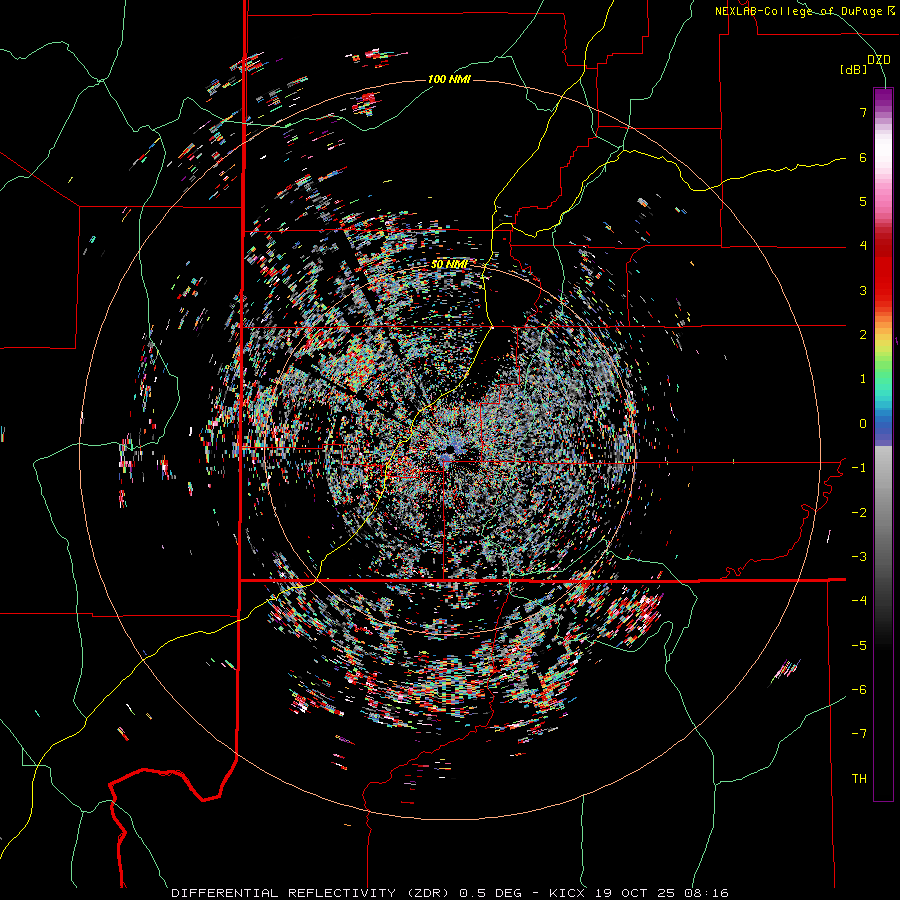The height and width of the screenshot is (900, 900).
Task: Click the color scale value 2
Action: [x=863, y=335]
